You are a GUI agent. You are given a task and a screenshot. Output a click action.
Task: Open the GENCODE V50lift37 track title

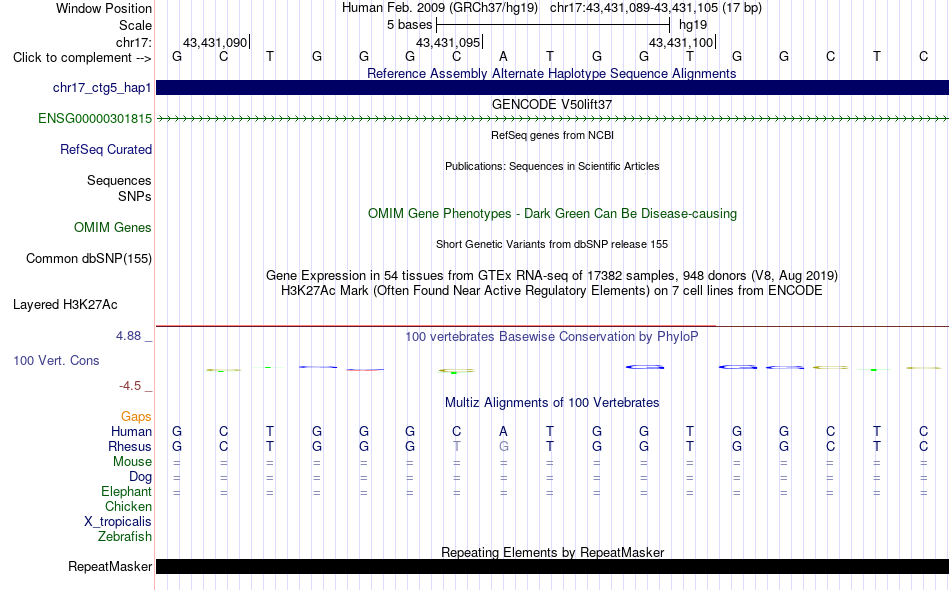(x=552, y=104)
